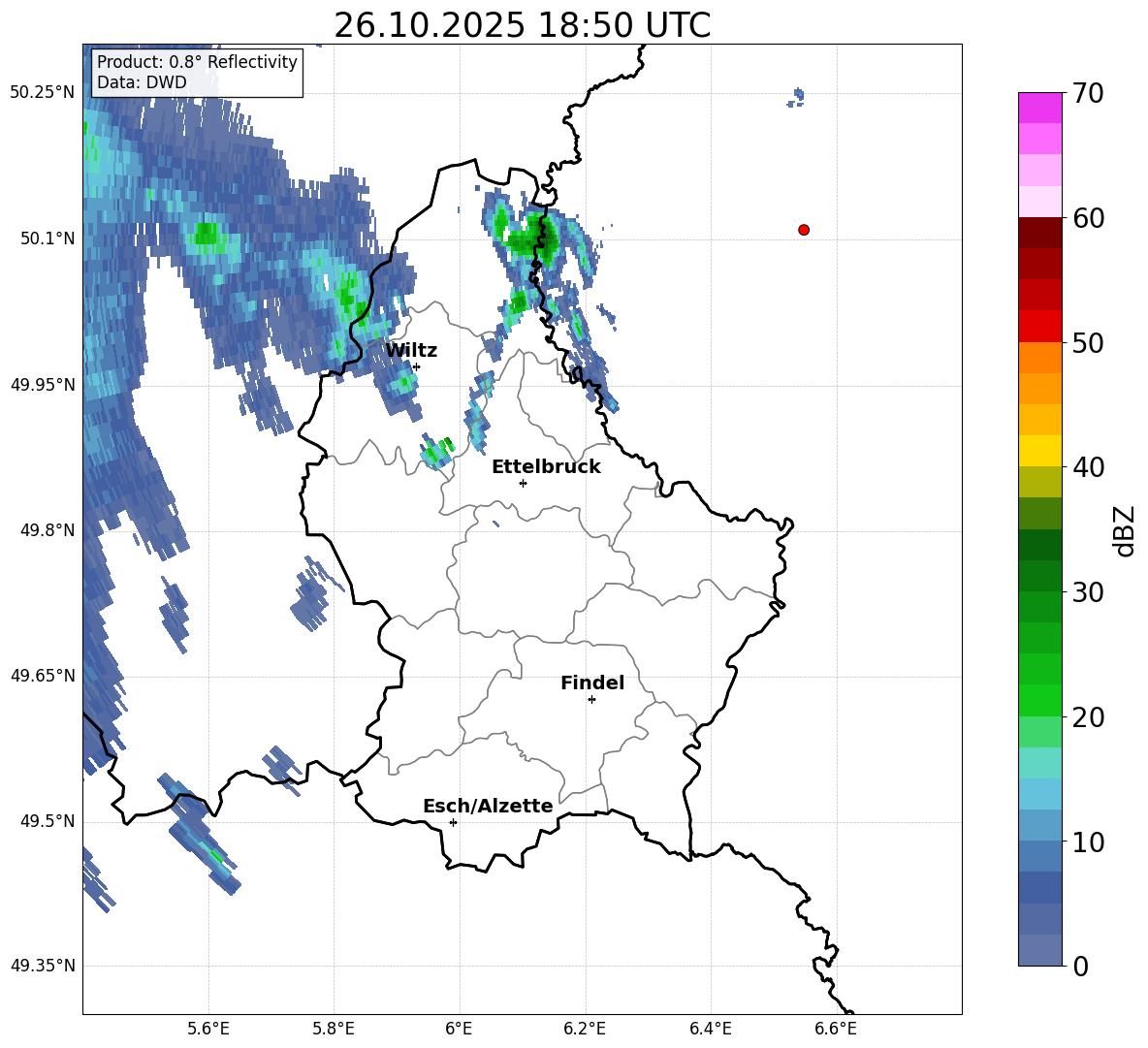Click the dark maroon colorbar segment below 60
The image size is (1148, 1048).
(1039, 233)
